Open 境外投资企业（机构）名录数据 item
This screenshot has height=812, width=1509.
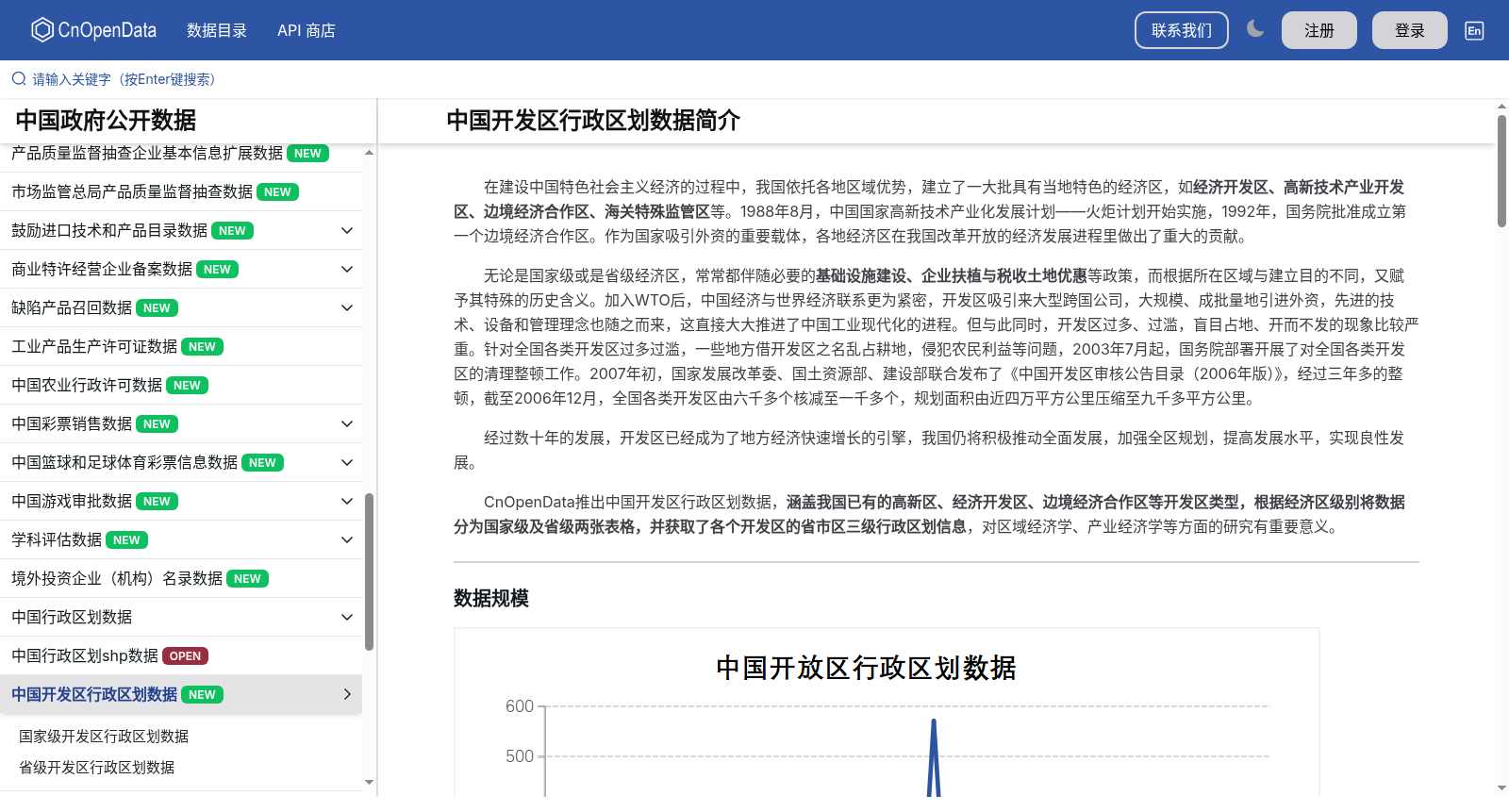pyautogui.click(x=117, y=579)
